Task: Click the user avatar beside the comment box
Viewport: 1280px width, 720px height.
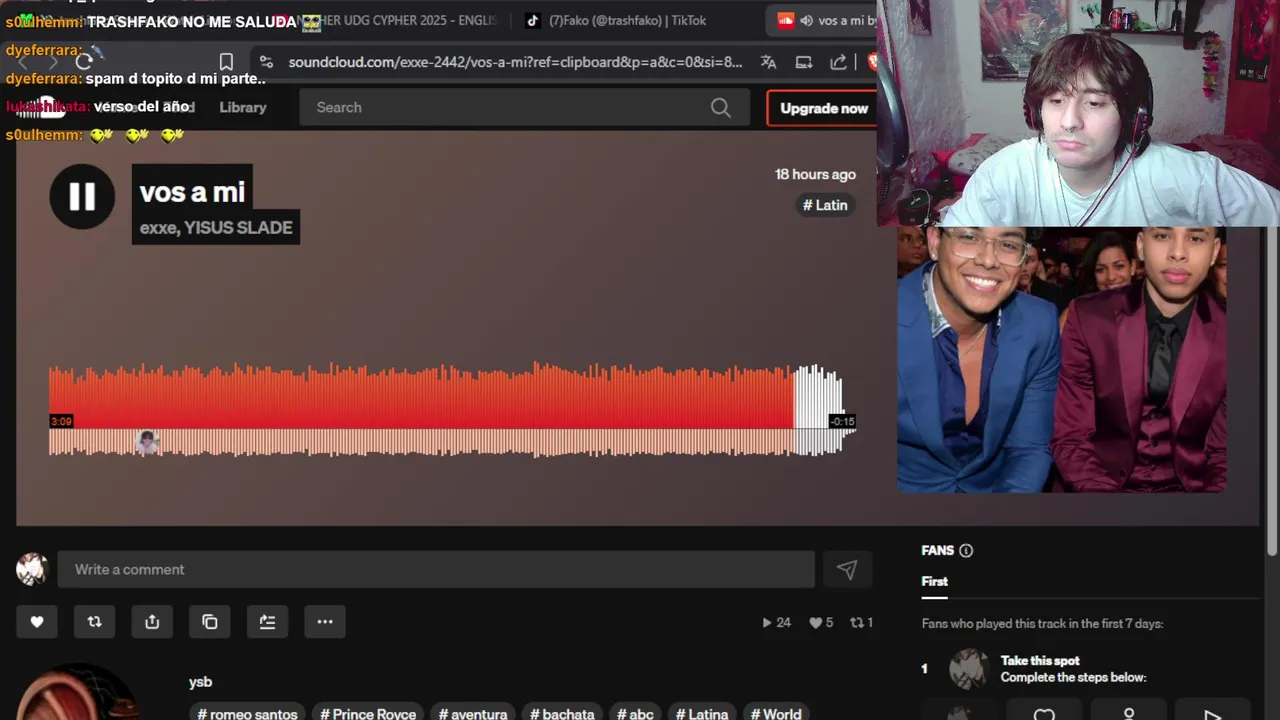Action: point(32,569)
